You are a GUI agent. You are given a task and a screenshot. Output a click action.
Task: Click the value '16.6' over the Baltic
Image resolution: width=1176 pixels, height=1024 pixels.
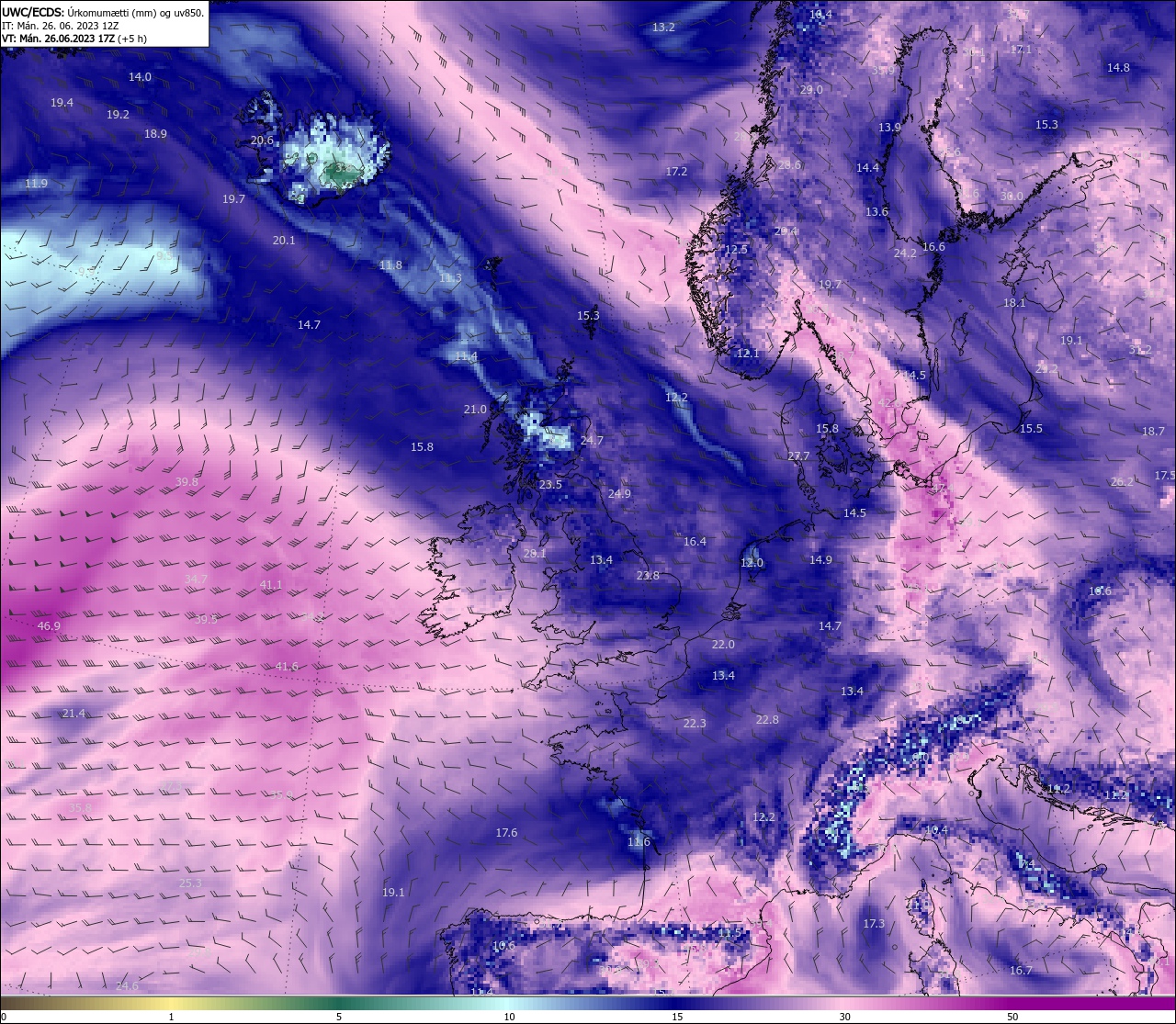[933, 247]
